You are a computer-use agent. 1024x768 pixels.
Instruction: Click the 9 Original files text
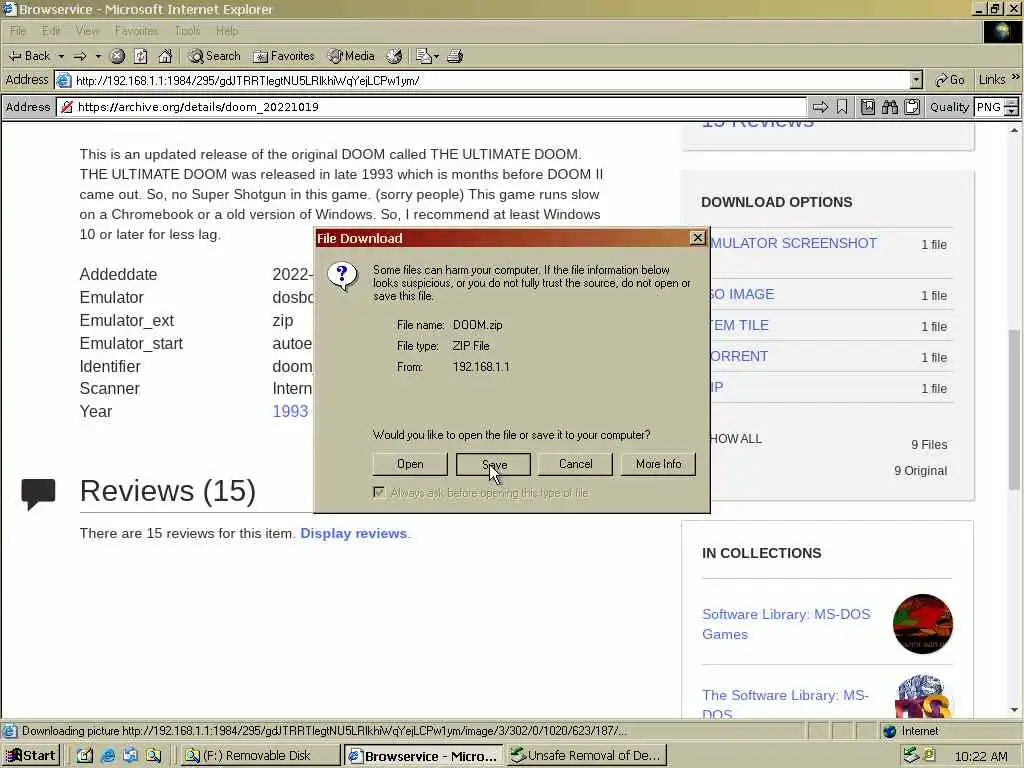pyautogui.click(x=920, y=471)
